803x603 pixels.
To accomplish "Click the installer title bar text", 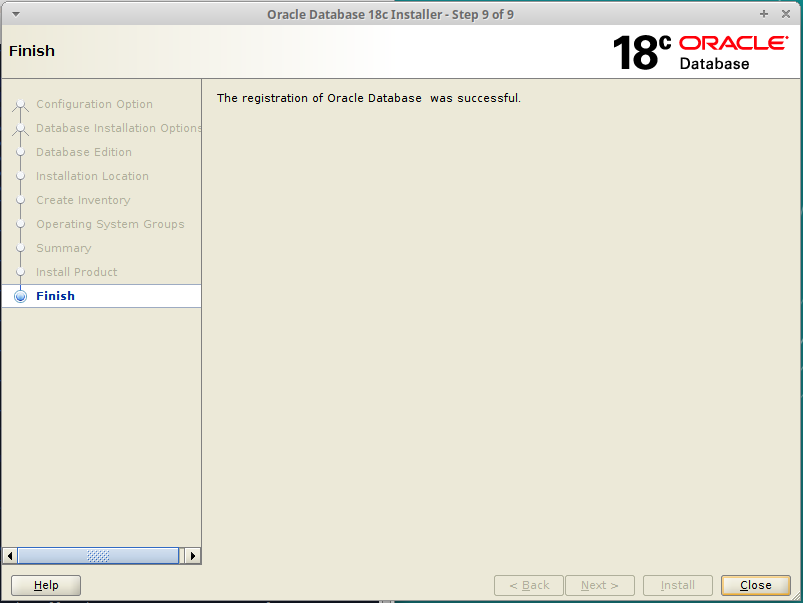I will point(390,14).
